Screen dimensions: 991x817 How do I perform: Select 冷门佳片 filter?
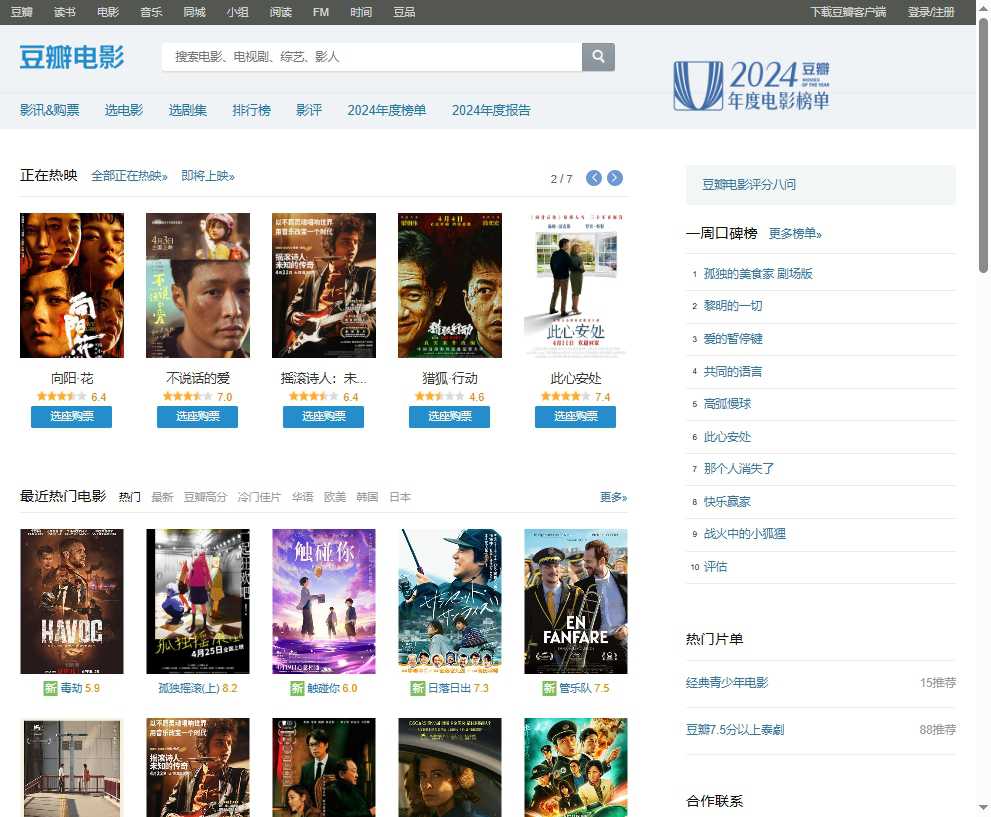tap(259, 497)
